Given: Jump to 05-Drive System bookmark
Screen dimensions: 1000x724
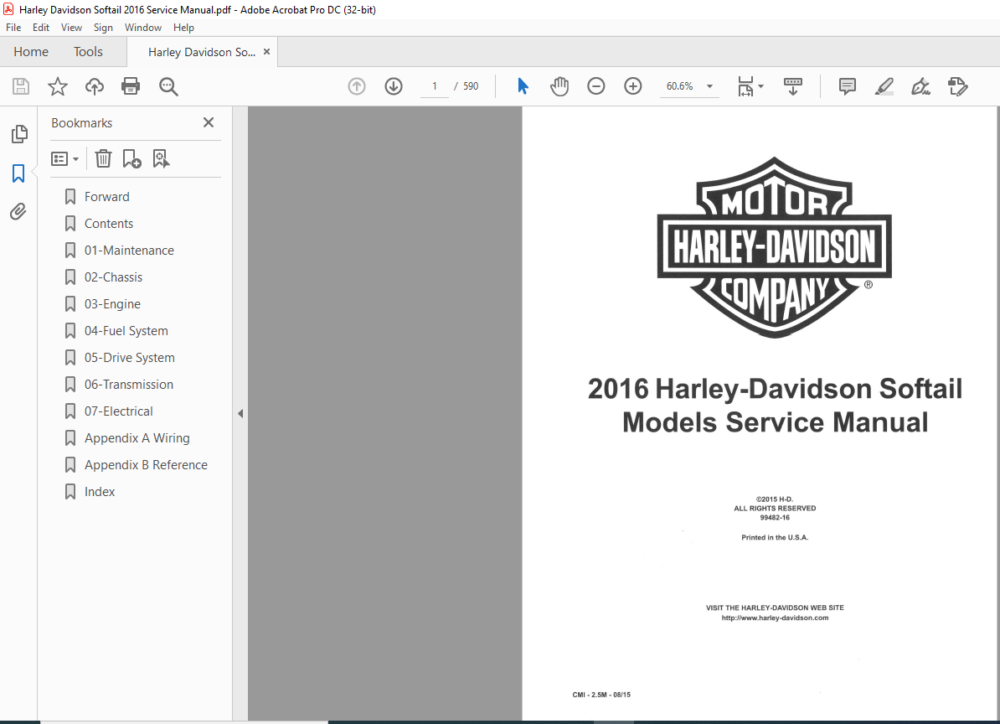Looking at the screenshot, I should pyautogui.click(x=129, y=357).
